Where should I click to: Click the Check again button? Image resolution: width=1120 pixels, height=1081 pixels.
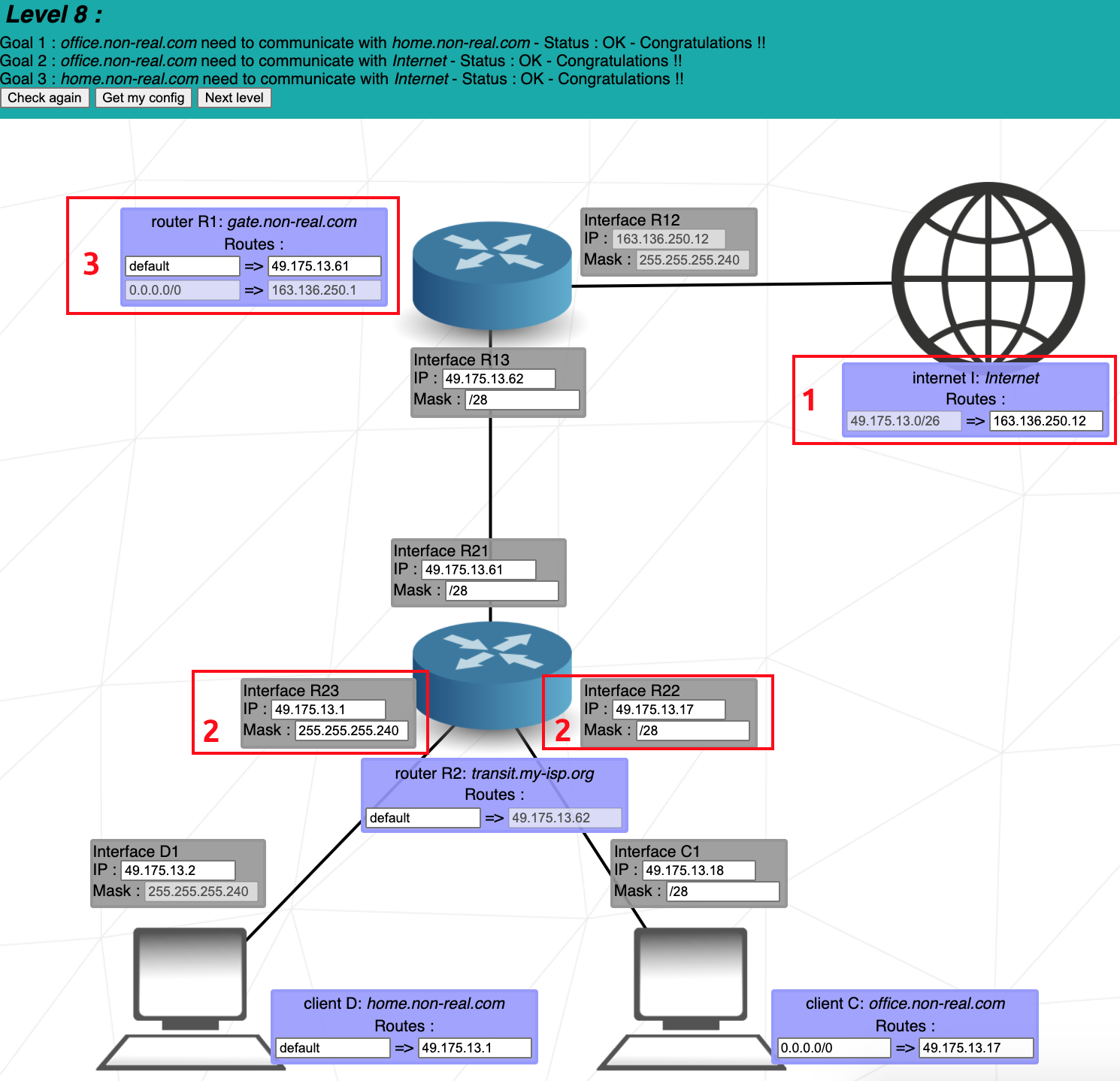45,98
